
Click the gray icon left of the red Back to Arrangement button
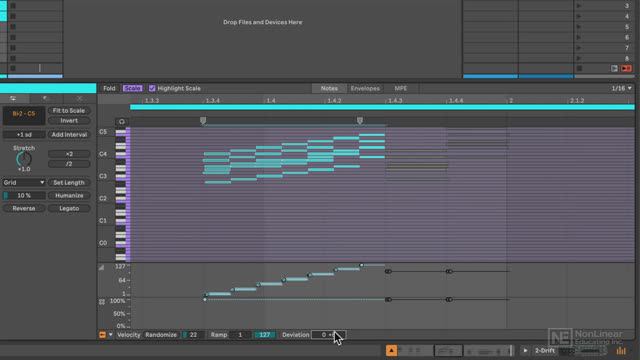(x=614, y=69)
